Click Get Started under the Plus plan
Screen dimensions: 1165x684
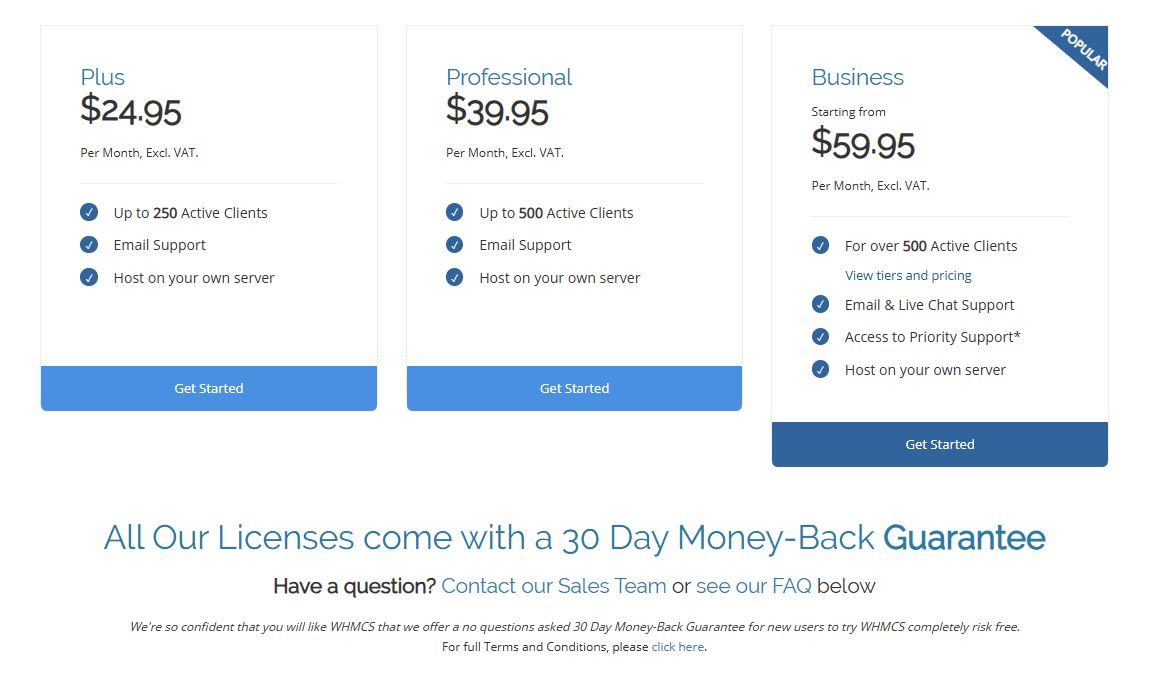click(209, 388)
